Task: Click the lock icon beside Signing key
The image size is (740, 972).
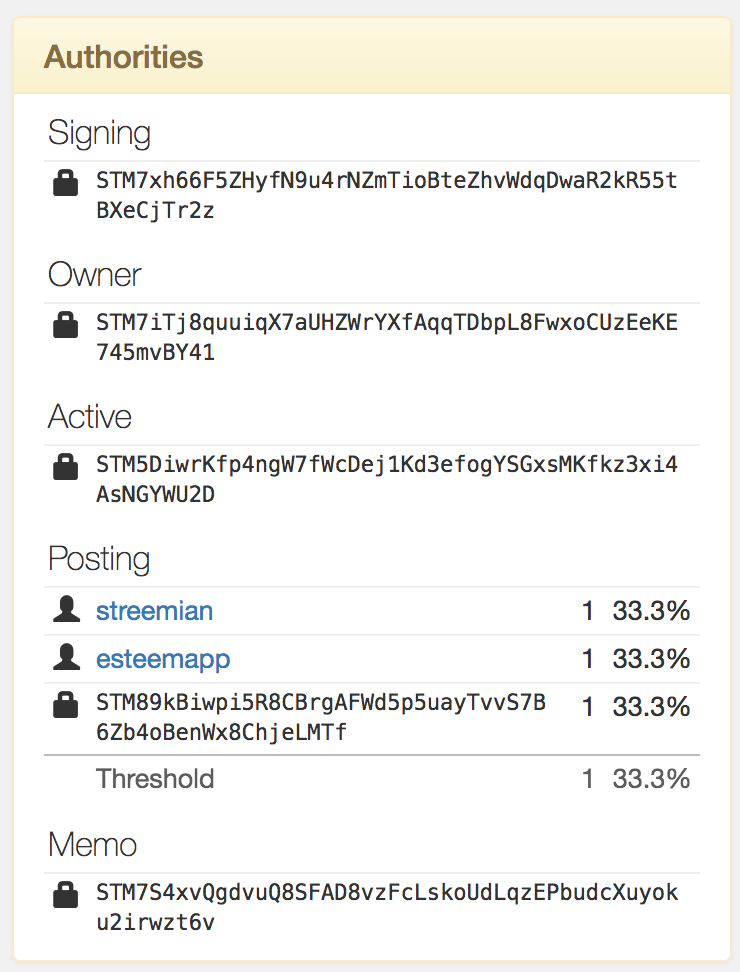Action: coord(66,184)
